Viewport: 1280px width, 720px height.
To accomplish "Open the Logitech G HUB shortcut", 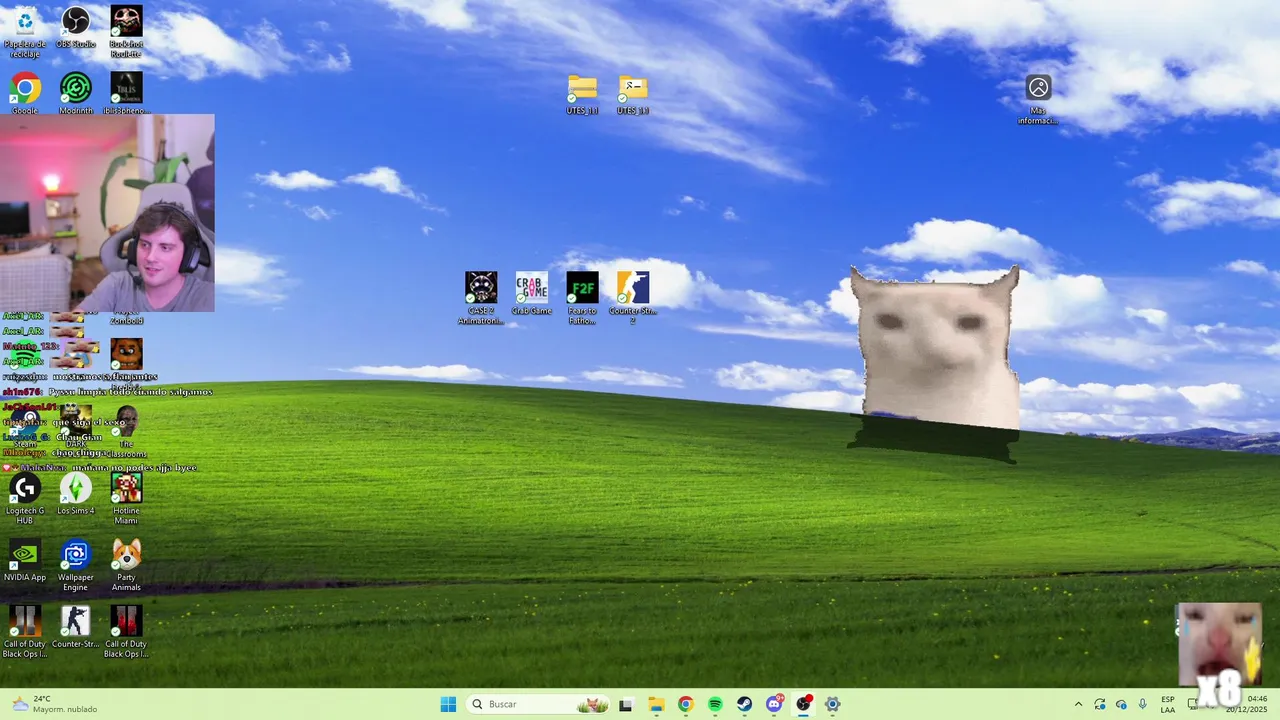I will pos(25,498).
